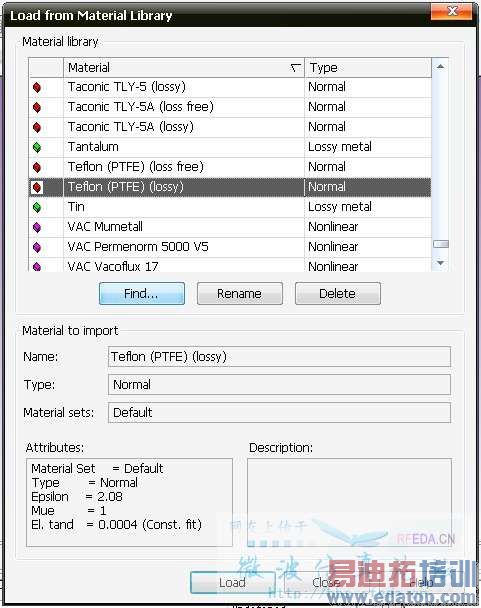Click the Type column header
481x608 pixels.
[x=368, y=68]
